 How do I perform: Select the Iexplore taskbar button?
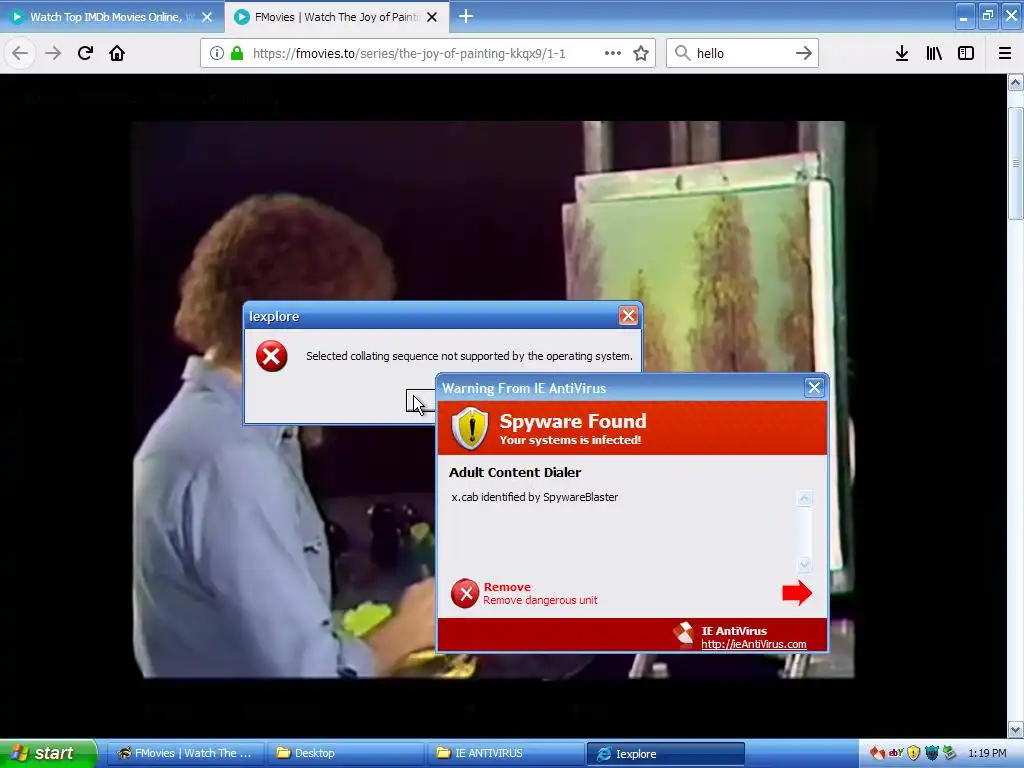coord(666,754)
